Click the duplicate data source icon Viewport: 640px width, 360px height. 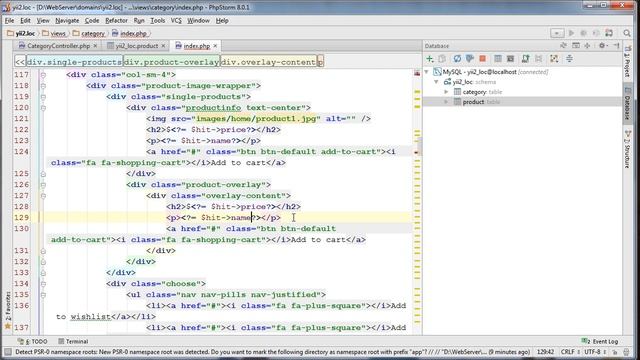442,59
